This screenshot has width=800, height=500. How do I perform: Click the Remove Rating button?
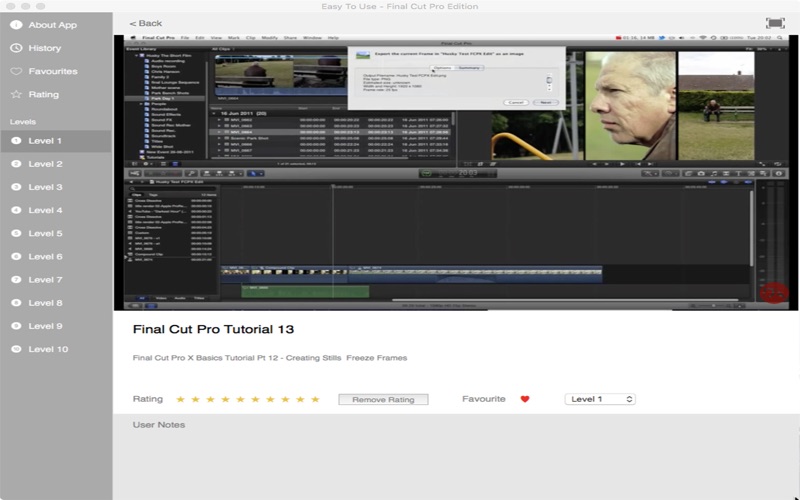pyautogui.click(x=383, y=399)
